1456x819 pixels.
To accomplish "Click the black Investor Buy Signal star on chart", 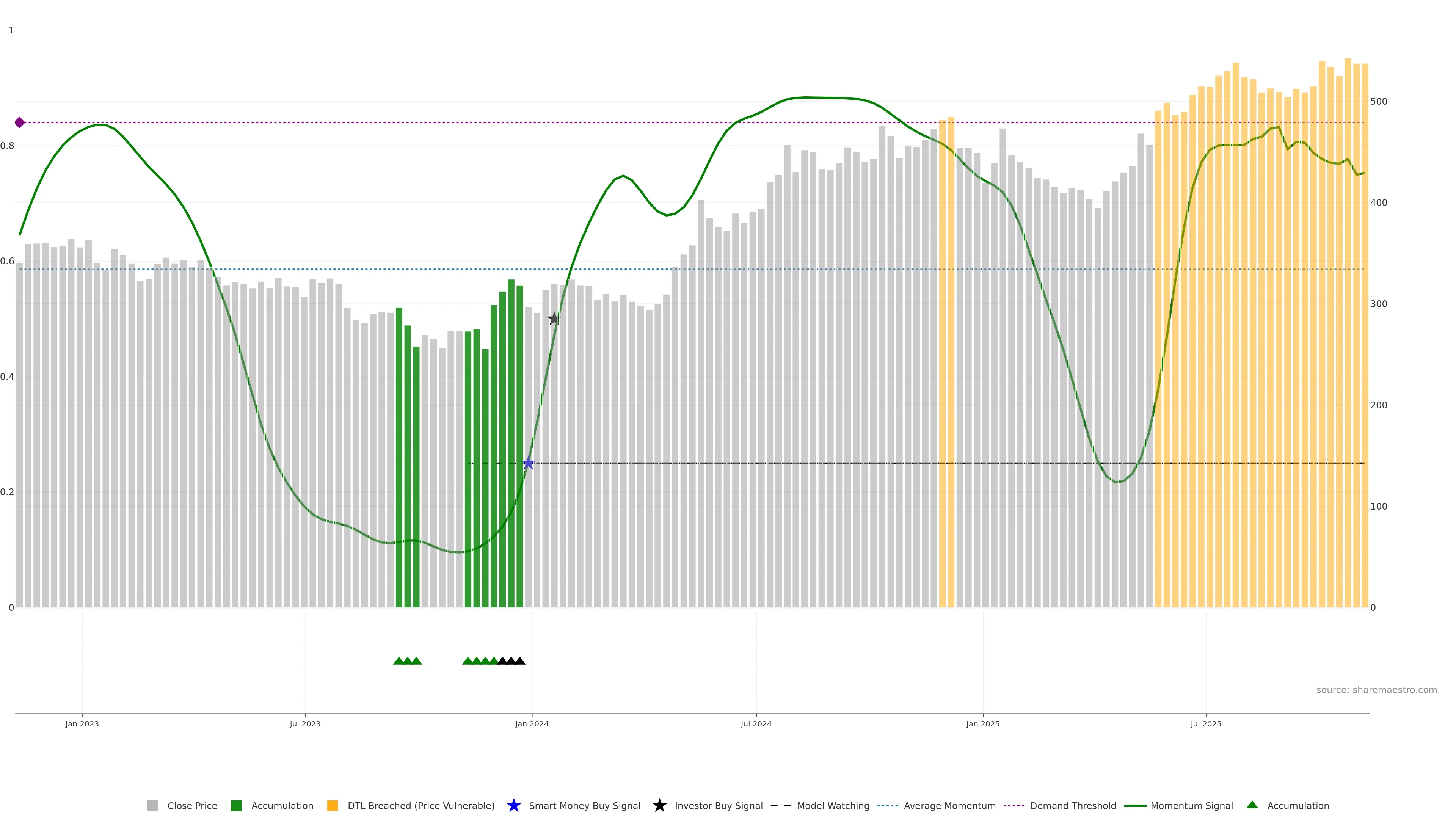I will [x=554, y=319].
